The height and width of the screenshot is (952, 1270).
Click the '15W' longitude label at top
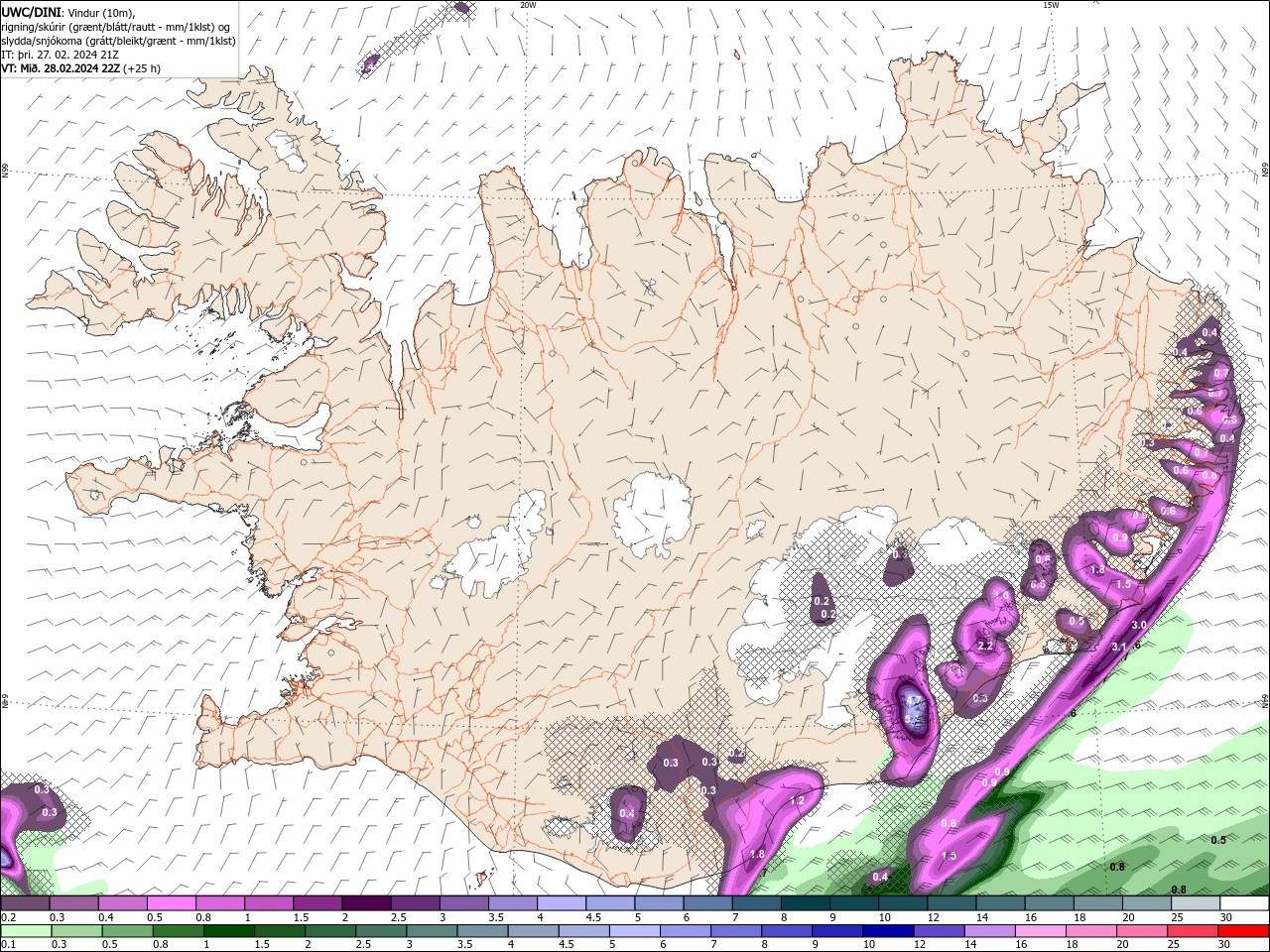[x=1051, y=5]
